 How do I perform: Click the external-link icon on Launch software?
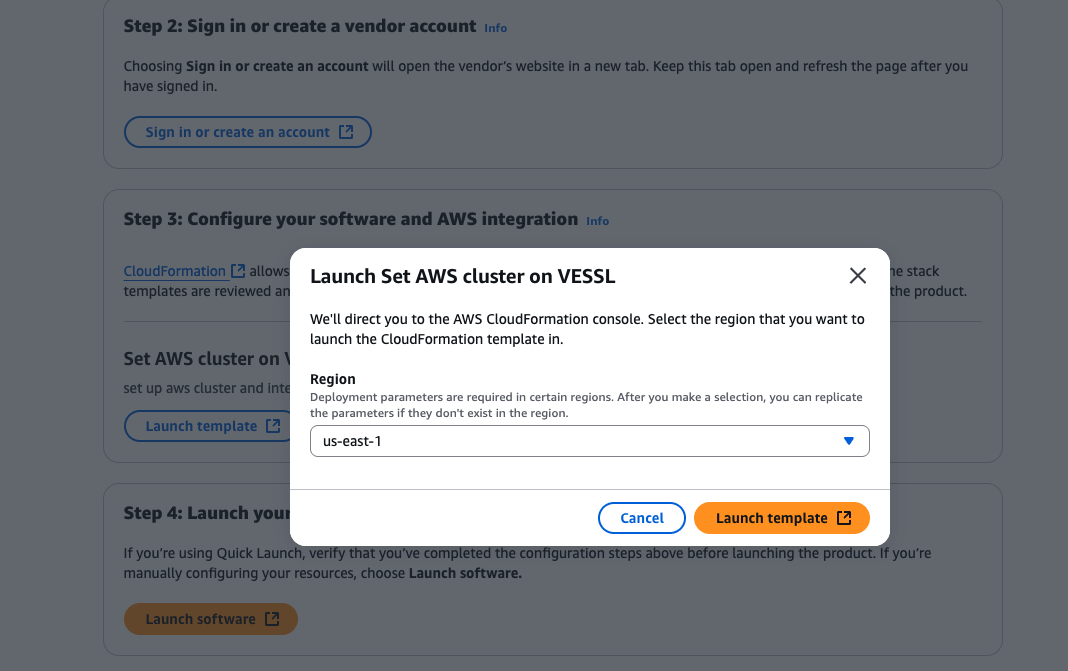(273, 619)
